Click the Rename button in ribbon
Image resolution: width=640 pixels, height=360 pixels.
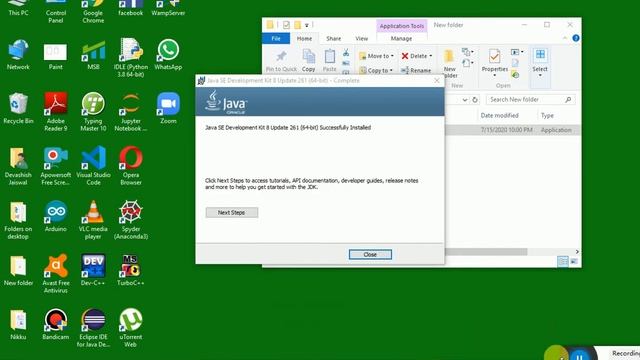coord(416,70)
